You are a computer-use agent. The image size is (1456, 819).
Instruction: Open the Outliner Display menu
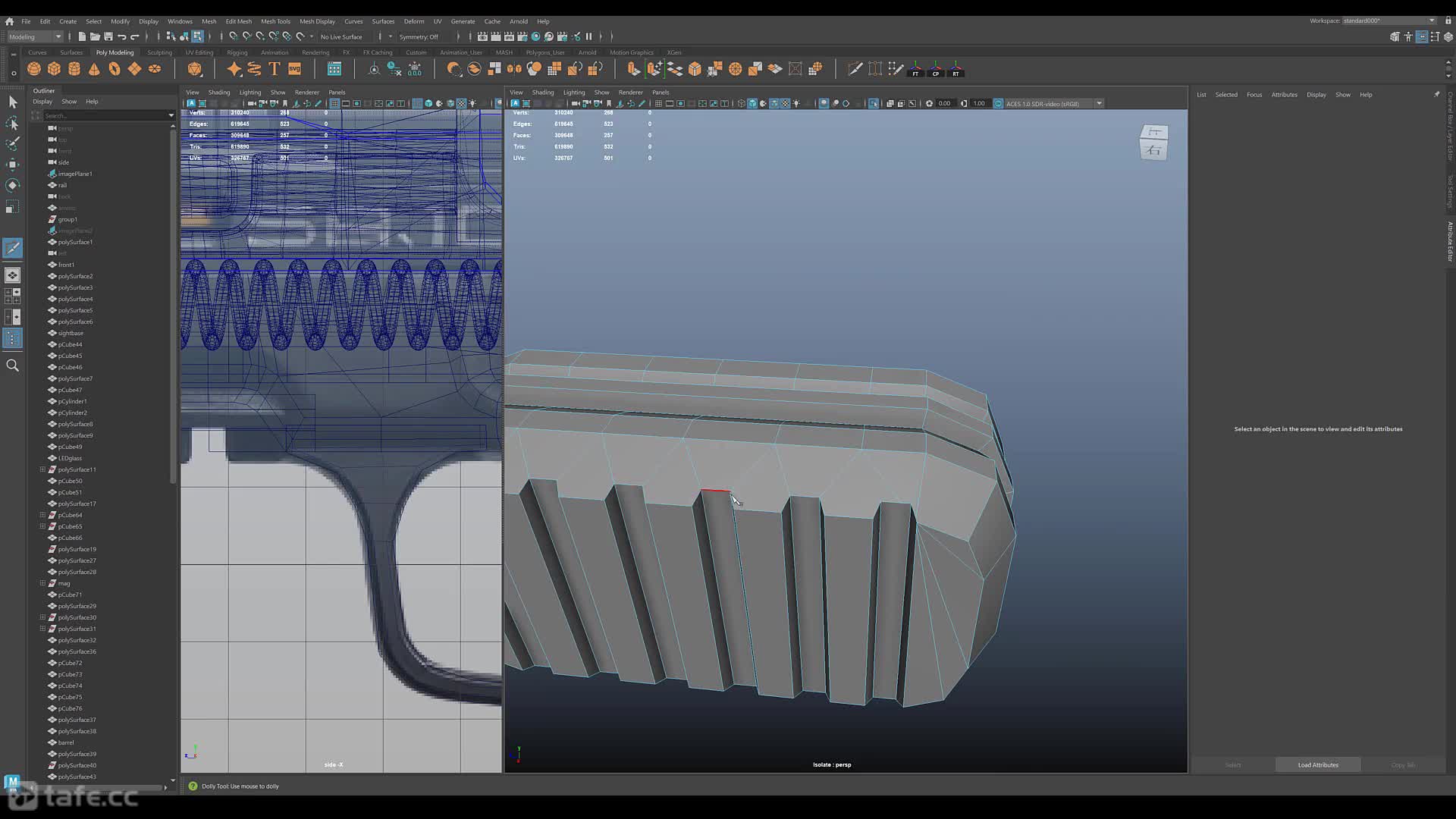(42, 102)
